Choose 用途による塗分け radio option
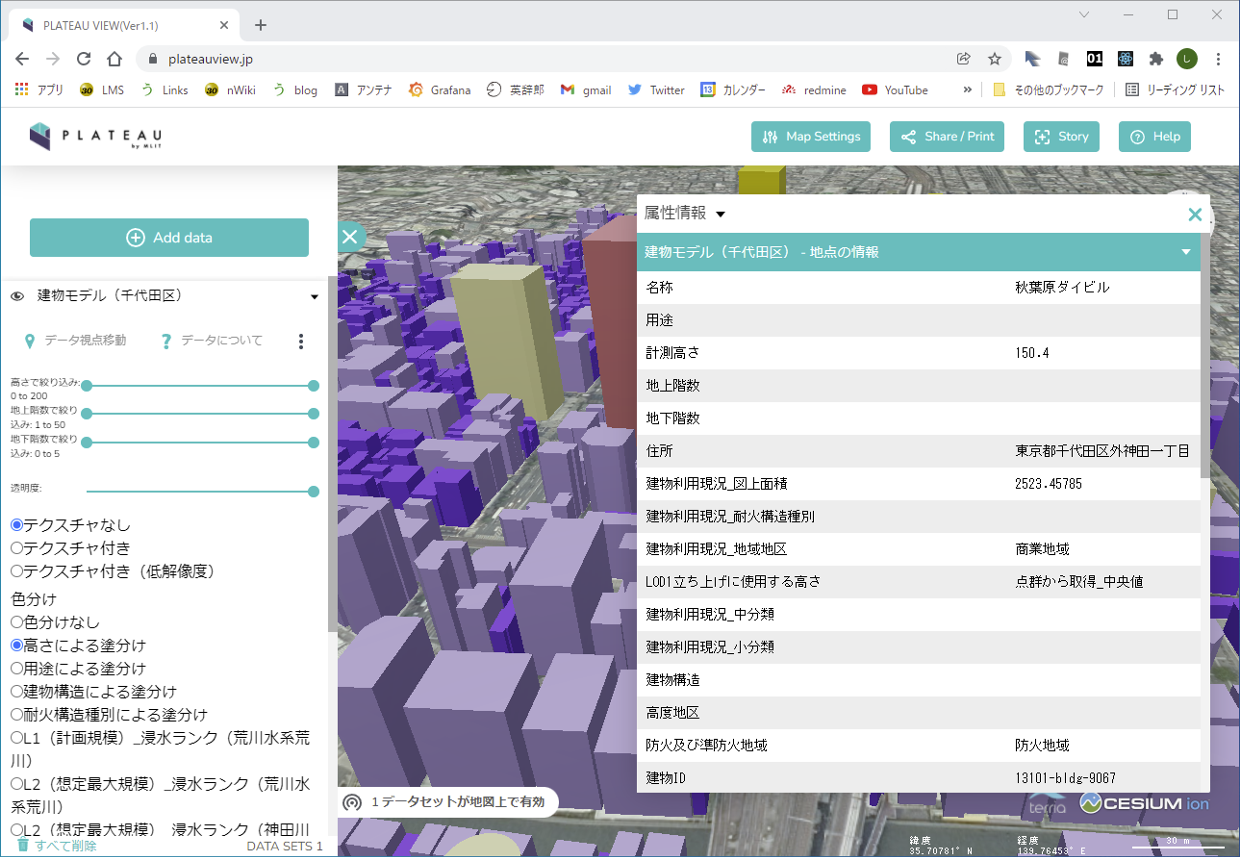This screenshot has height=857, width=1240. tap(17, 668)
